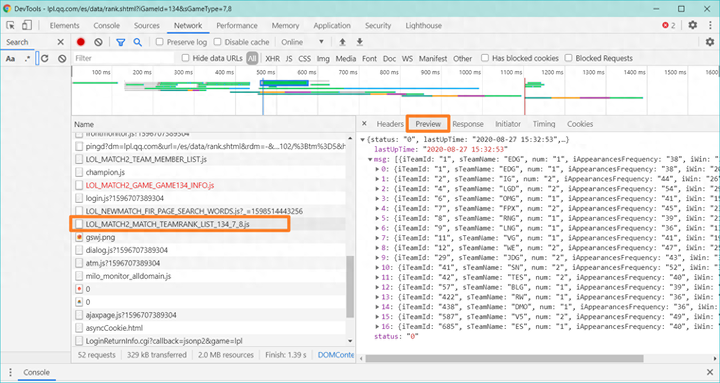Expand the msg array node in preview
Screen dimensions: 720x383
click(370, 159)
